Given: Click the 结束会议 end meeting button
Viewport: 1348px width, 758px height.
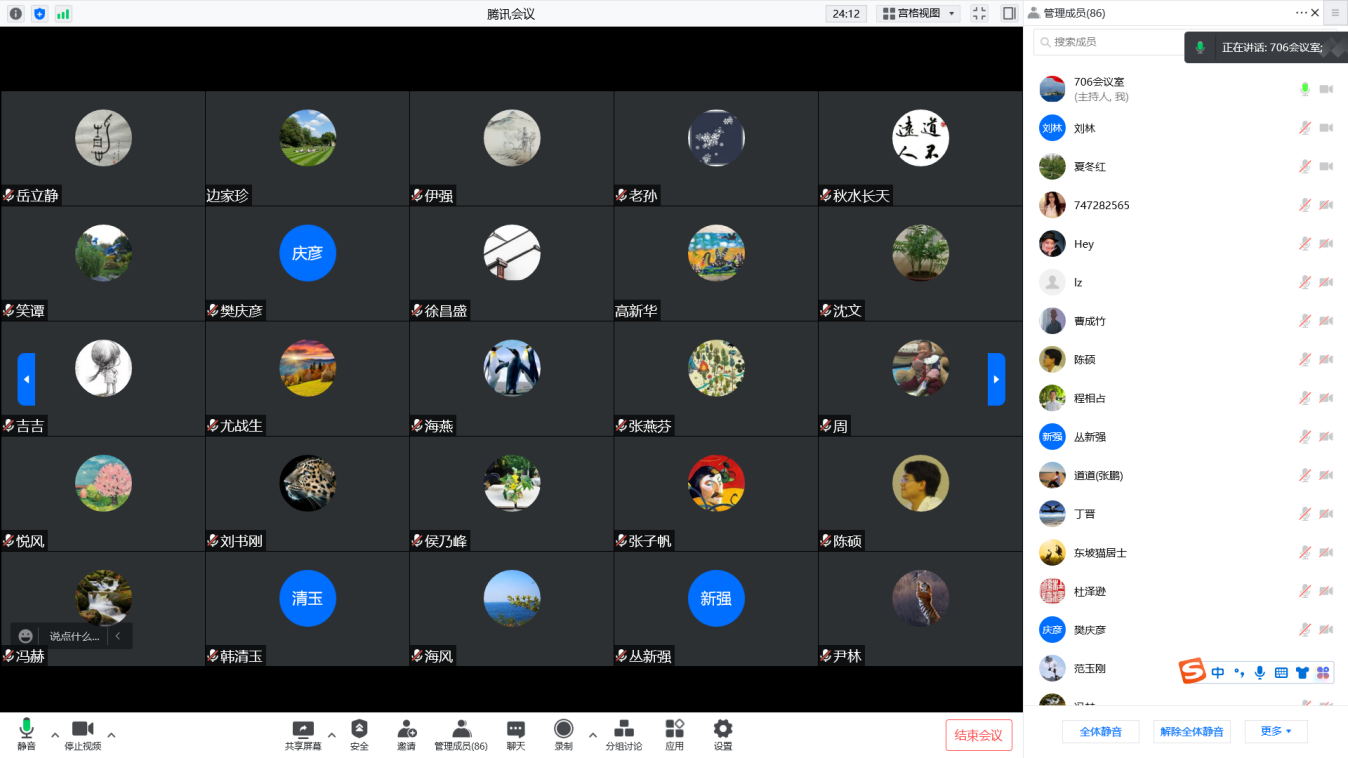Looking at the screenshot, I should (978, 735).
